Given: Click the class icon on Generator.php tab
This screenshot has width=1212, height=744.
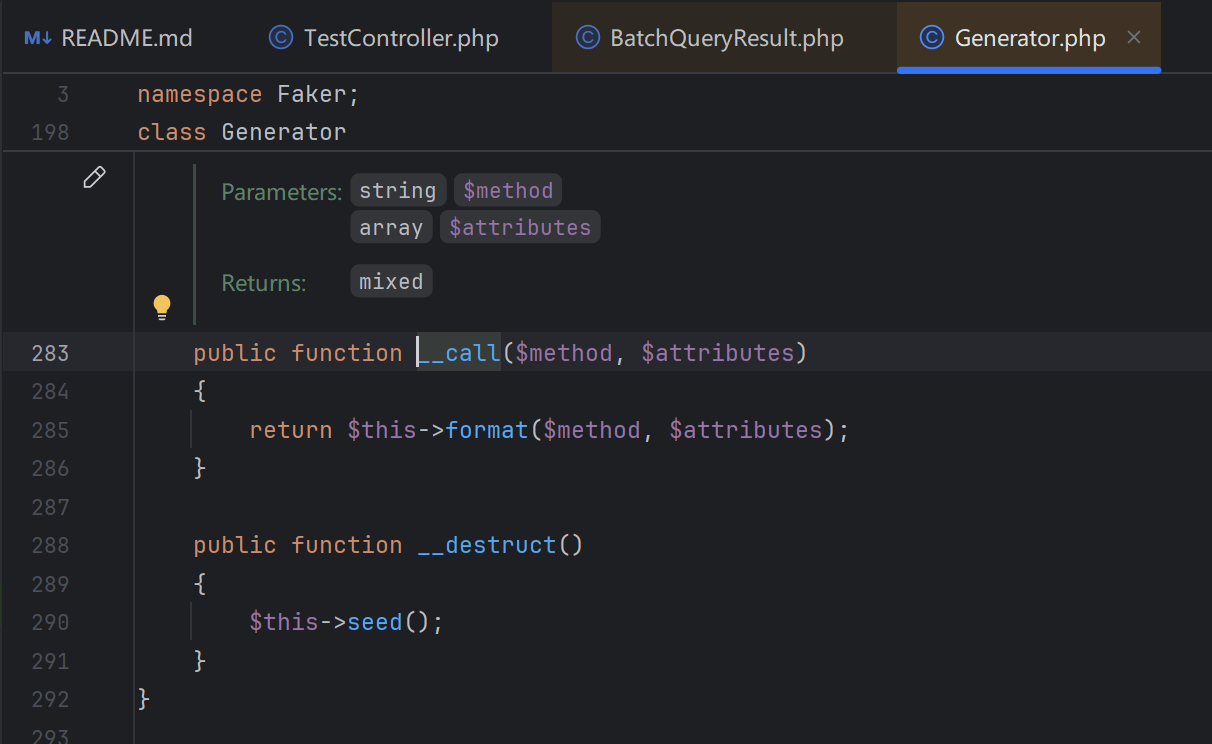Looking at the screenshot, I should tap(932, 38).
